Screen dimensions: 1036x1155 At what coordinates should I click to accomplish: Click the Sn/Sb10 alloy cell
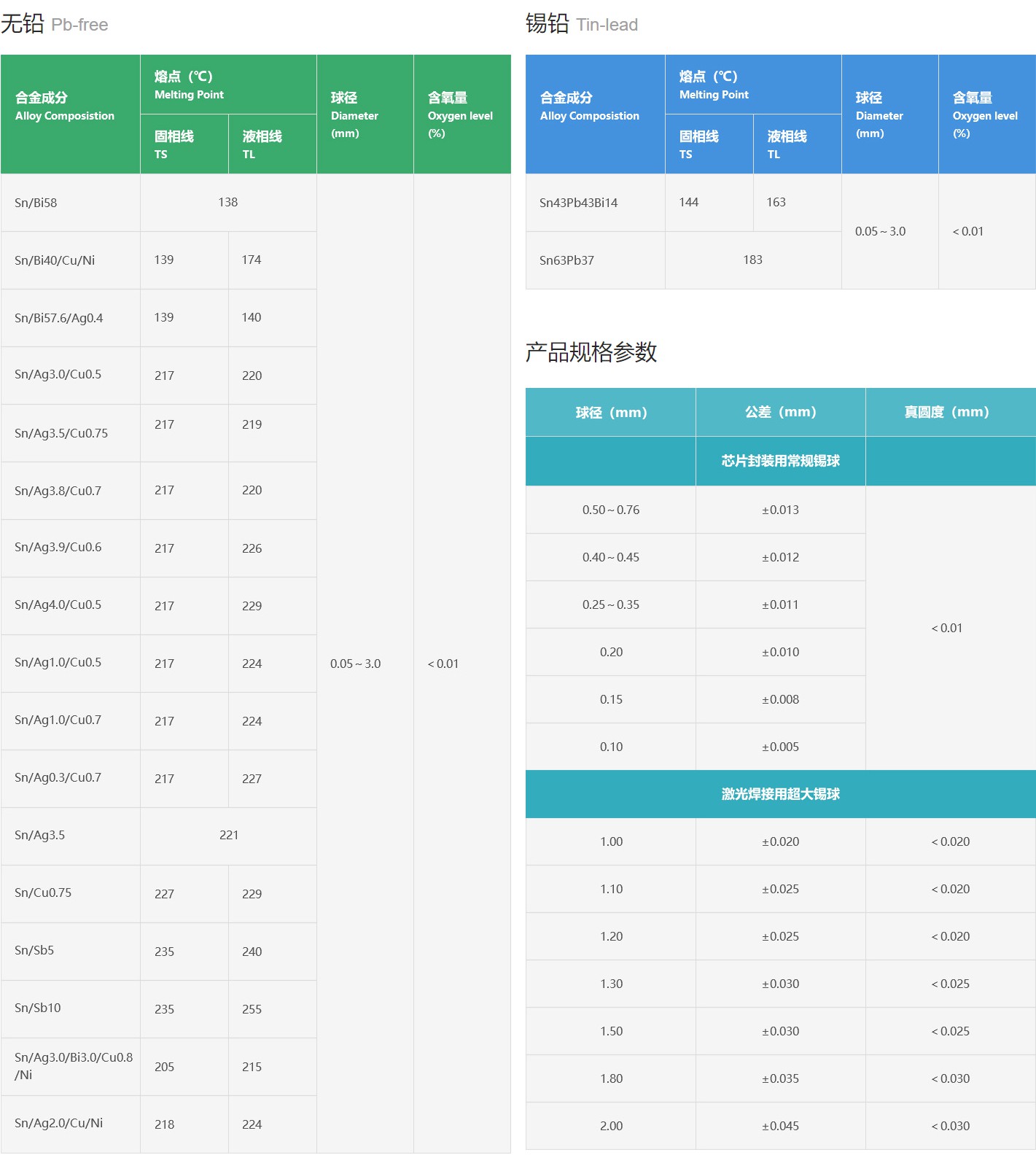[38, 1008]
